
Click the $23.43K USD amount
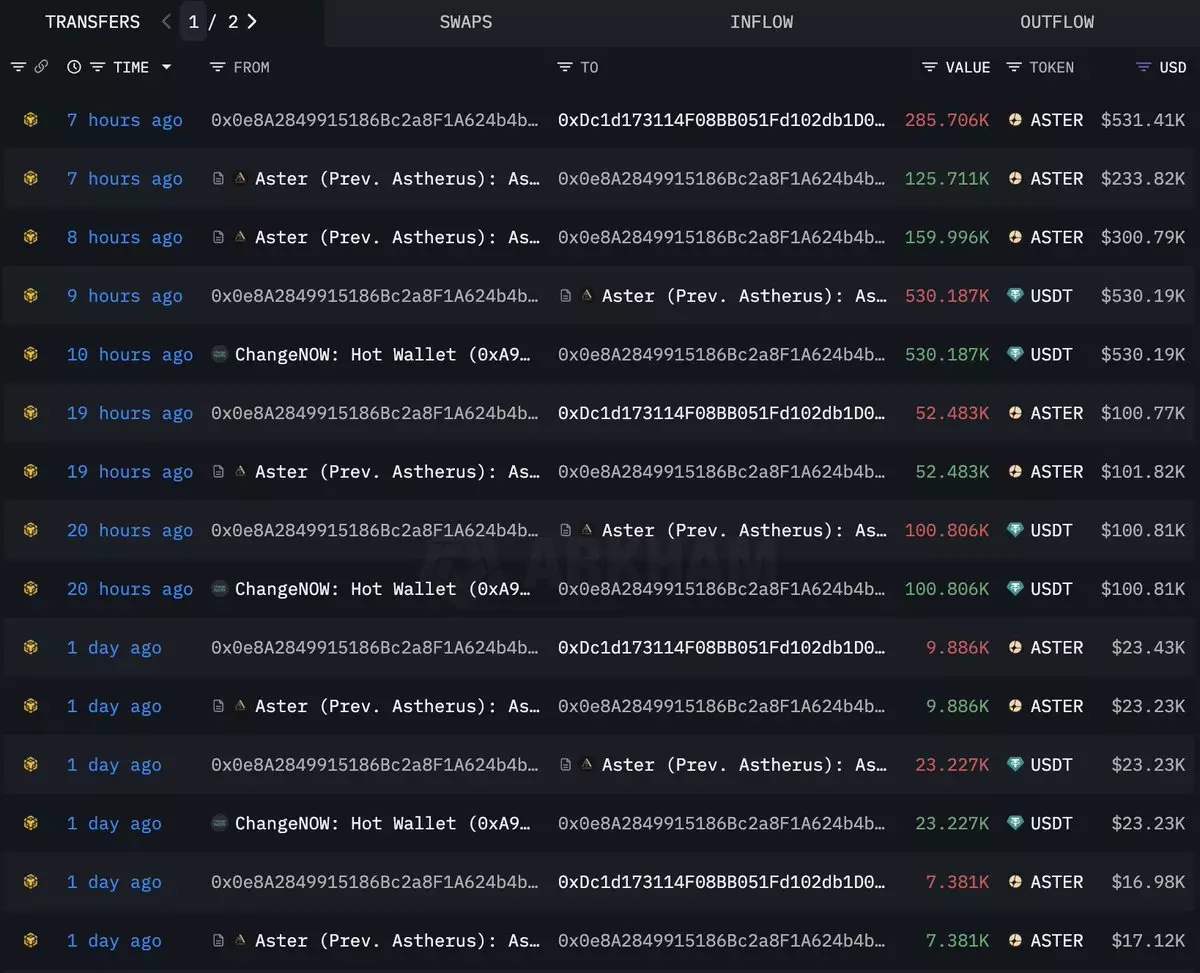(1149, 648)
